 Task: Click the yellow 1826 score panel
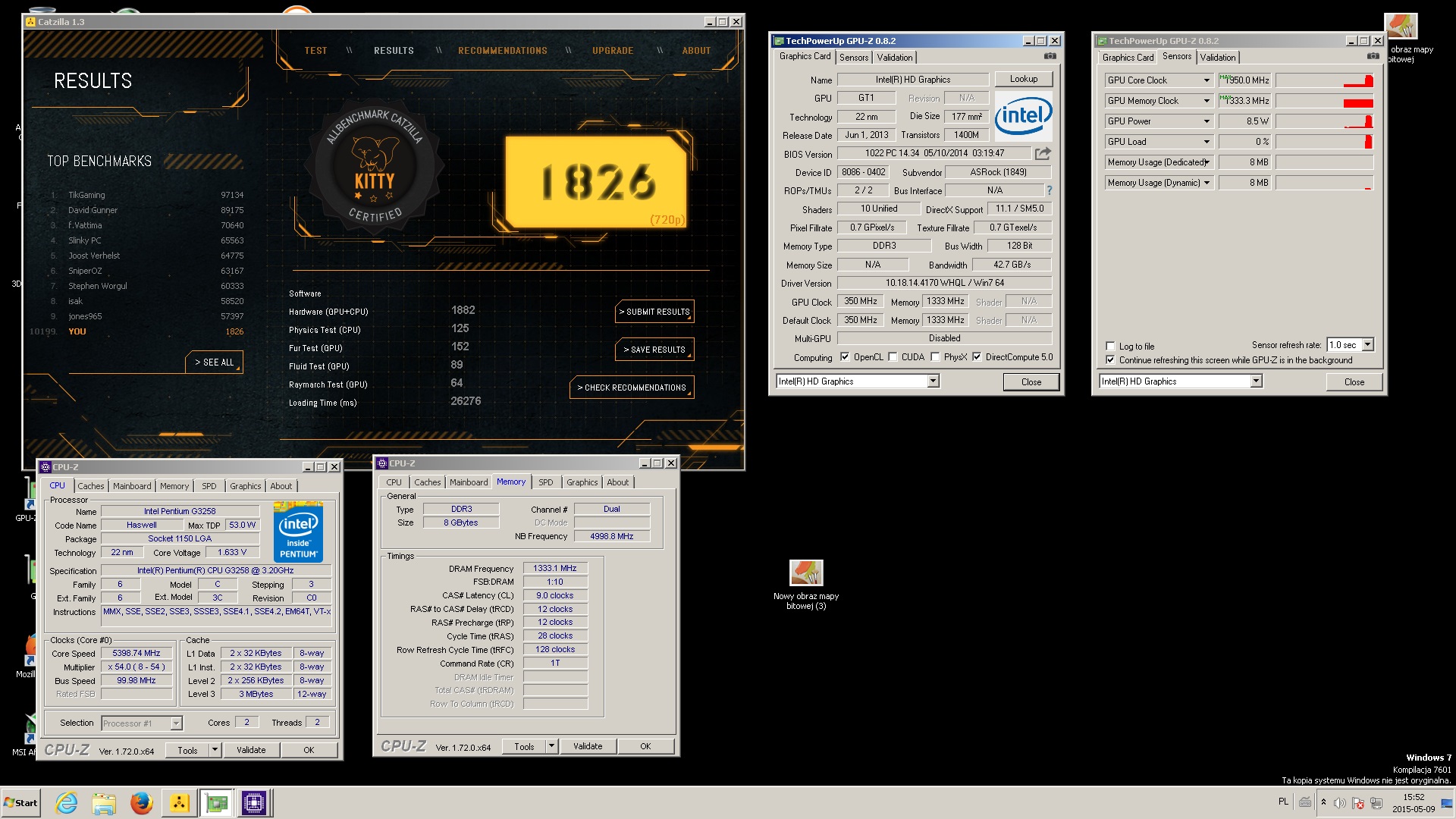coord(596,182)
